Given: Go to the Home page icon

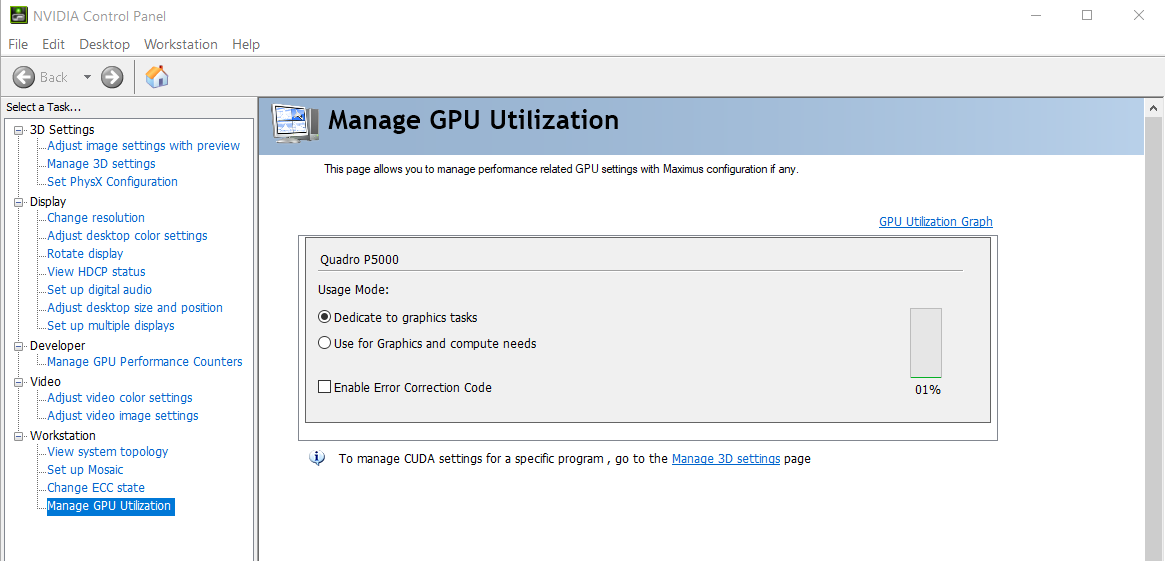Looking at the screenshot, I should [157, 77].
